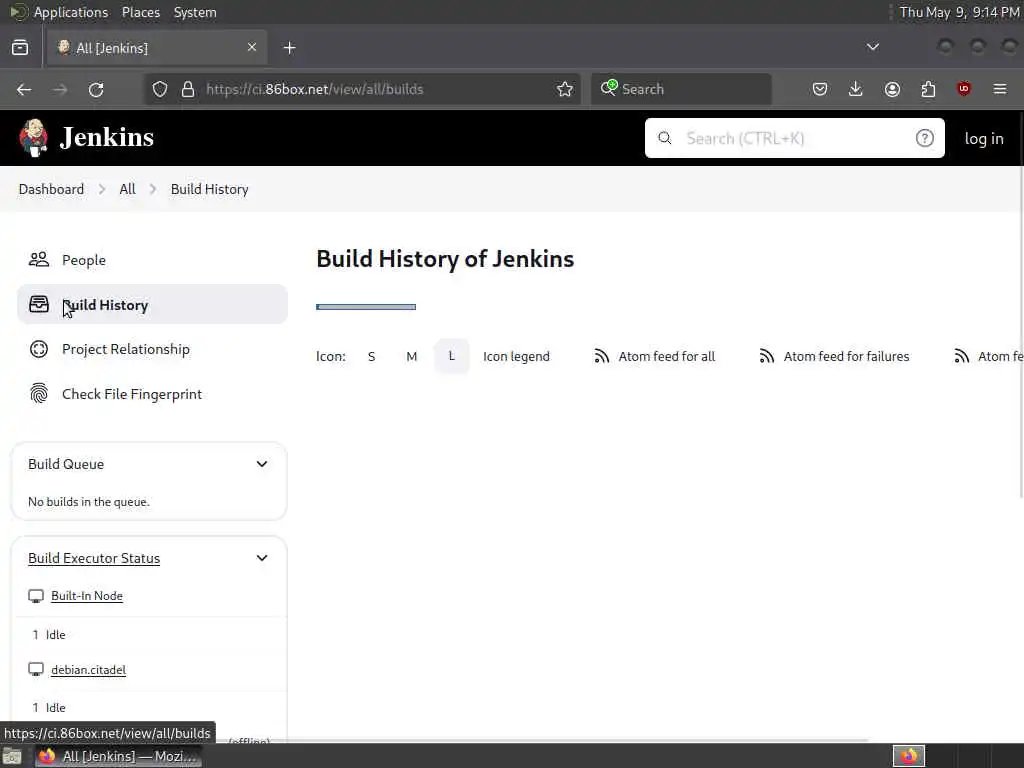Click the clock in the top panel

click(959, 12)
